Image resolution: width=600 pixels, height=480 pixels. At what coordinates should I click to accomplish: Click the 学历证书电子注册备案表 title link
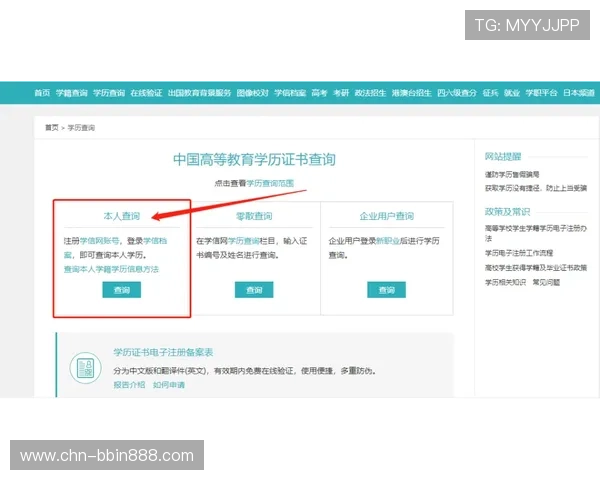coord(163,353)
